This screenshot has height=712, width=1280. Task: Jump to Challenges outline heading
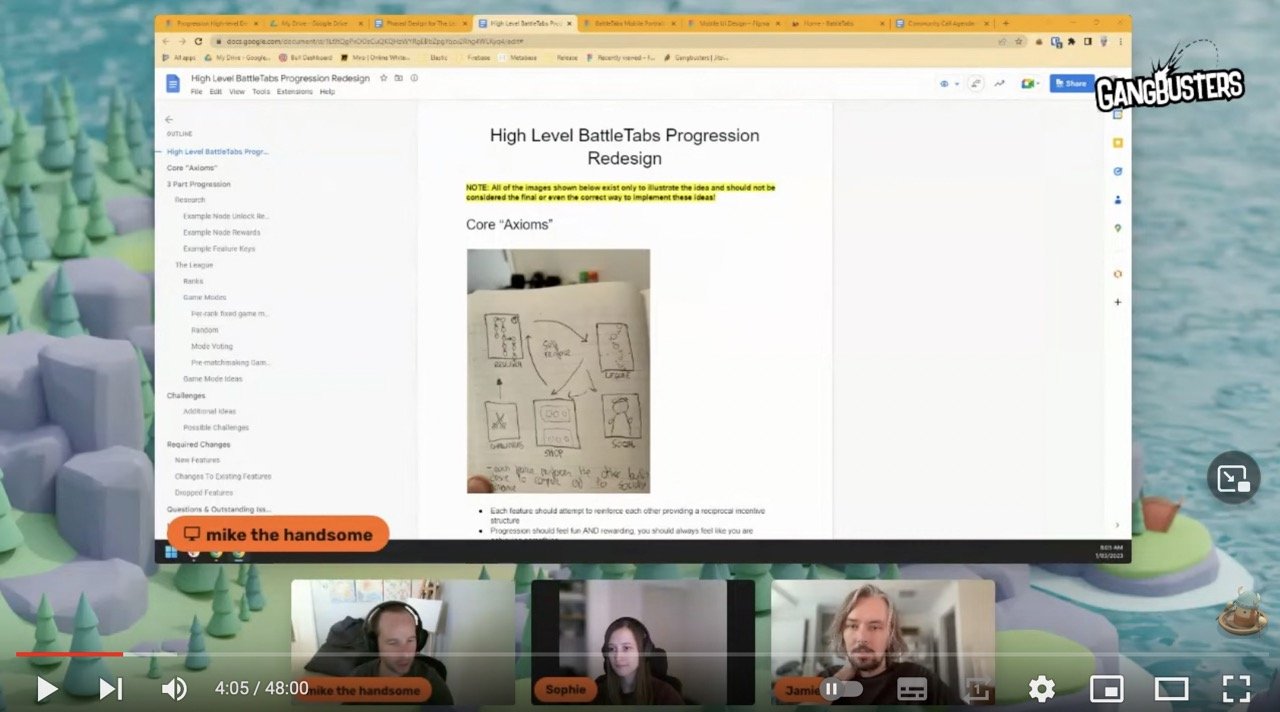click(x=186, y=395)
